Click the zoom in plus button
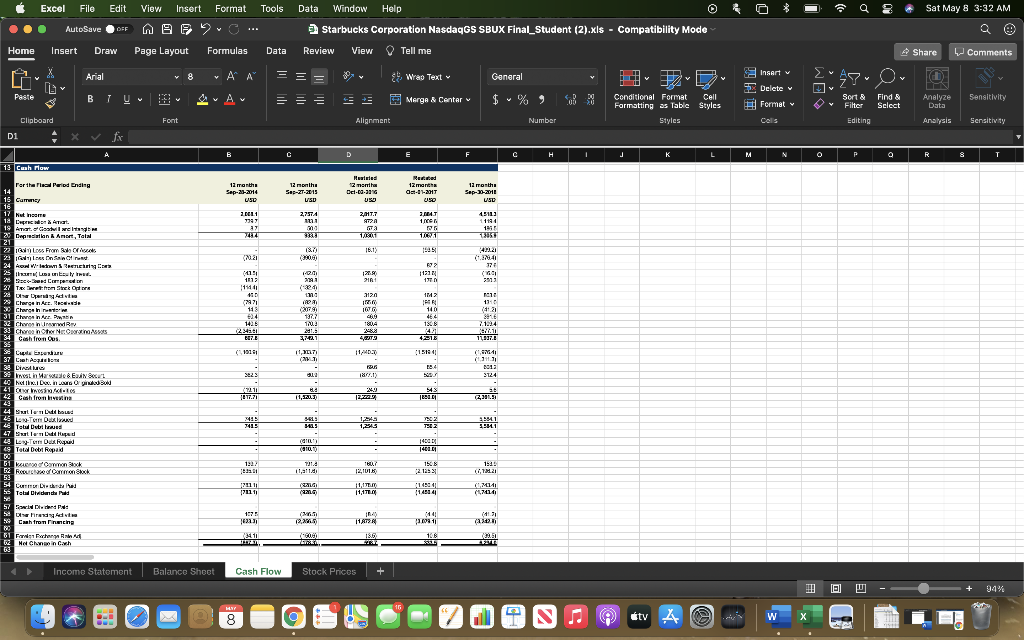Viewport: 1024px width, 640px height. pyautogui.click(x=969, y=588)
